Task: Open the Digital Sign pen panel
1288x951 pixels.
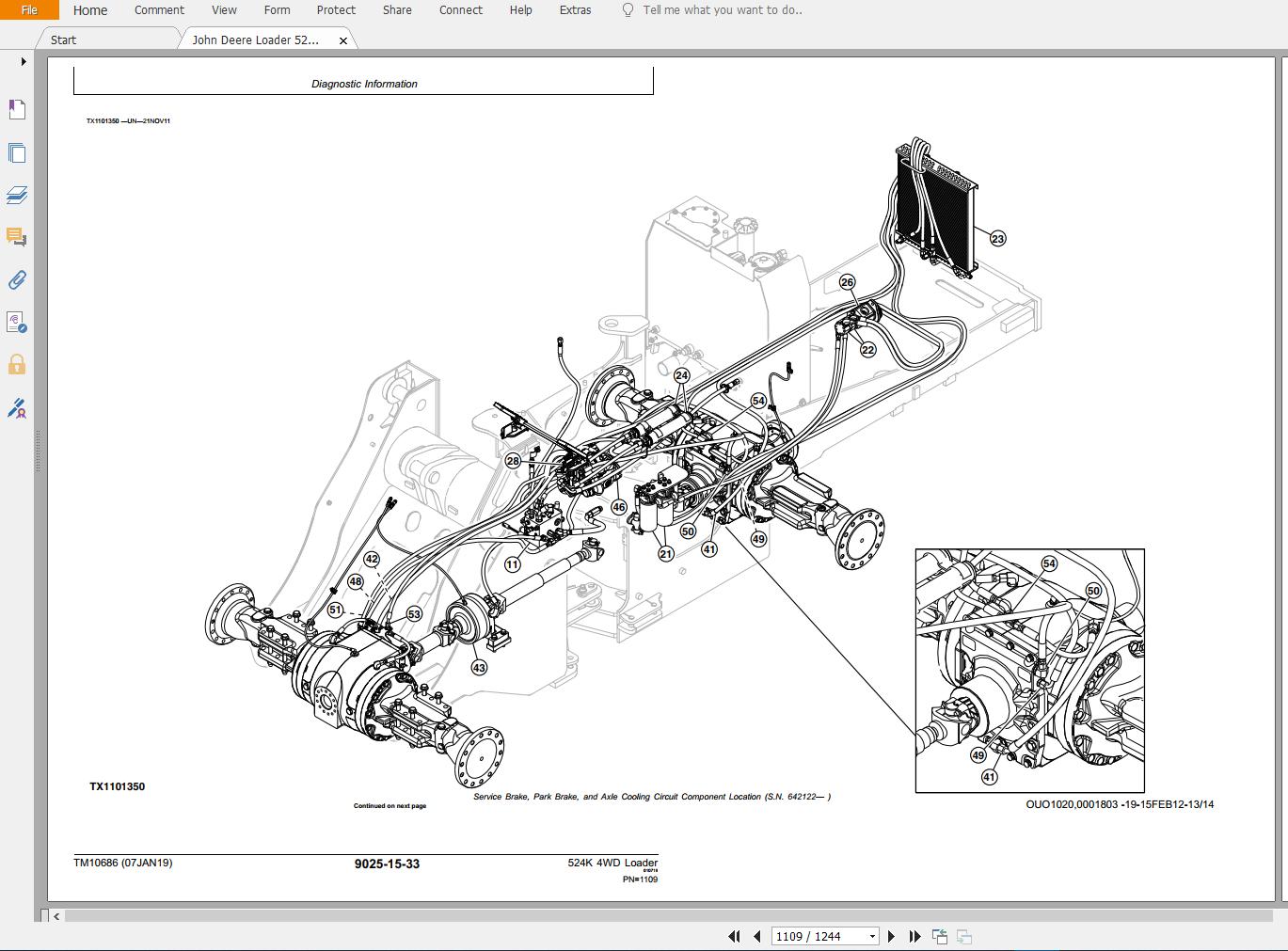Action: point(17,408)
